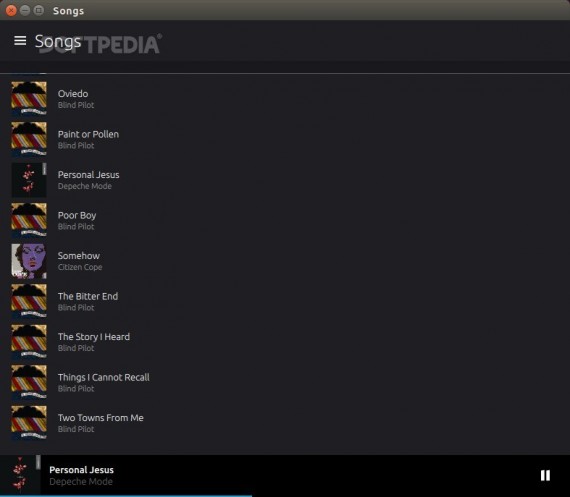Click the now-playing album art in bottom bar
570x497 pixels.
(x=20, y=474)
